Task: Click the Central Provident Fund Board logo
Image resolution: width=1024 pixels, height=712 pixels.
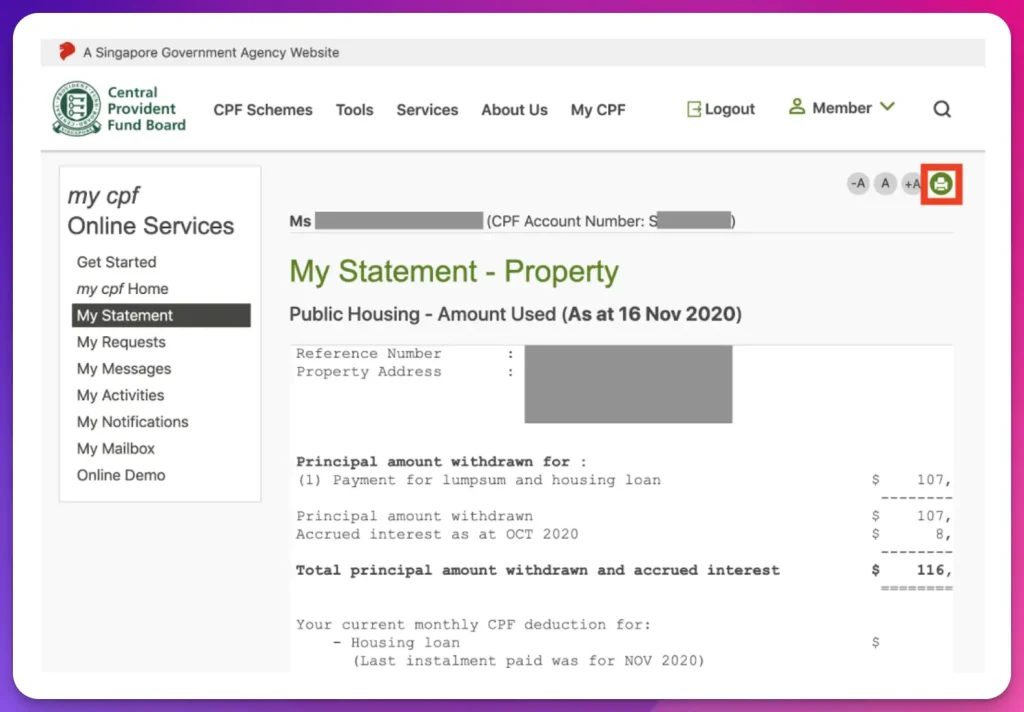Action: (x=120, y=109)
